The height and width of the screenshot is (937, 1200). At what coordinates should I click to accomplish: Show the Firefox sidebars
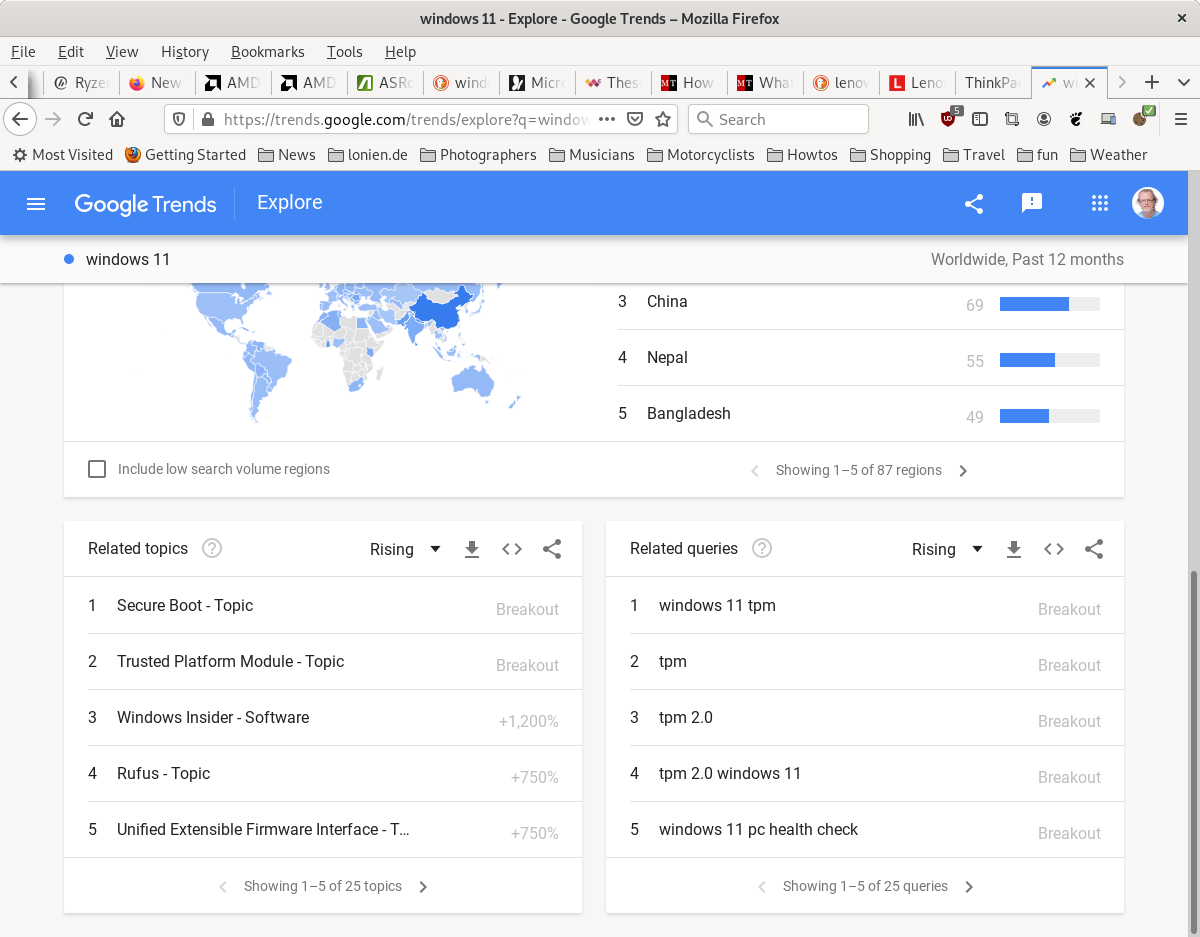[x=980, y=119]
